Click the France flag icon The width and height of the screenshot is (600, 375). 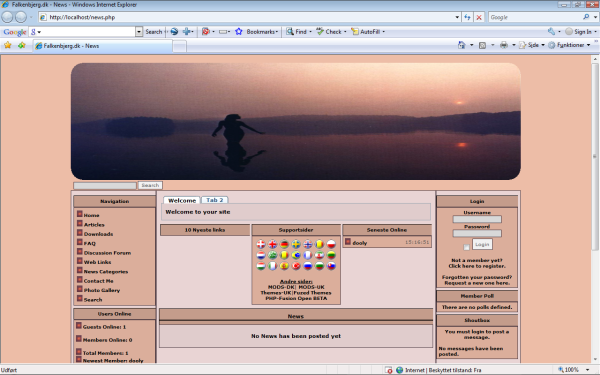pyautogui.click(x=308, y=255)
